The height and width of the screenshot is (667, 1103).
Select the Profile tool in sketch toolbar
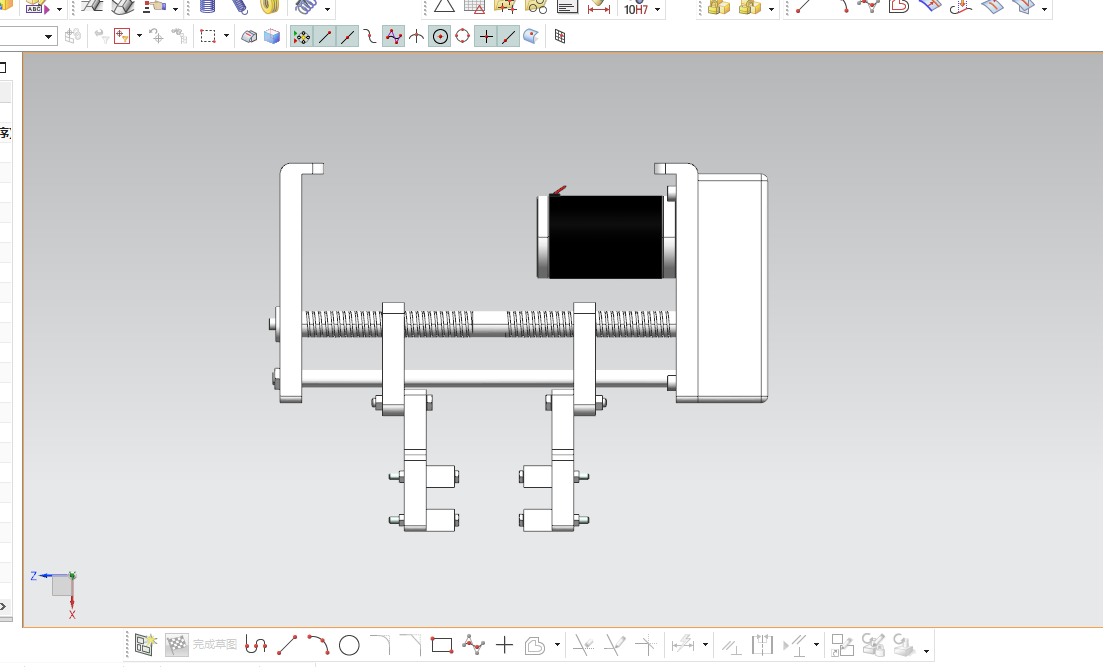[x=256, y=644]
